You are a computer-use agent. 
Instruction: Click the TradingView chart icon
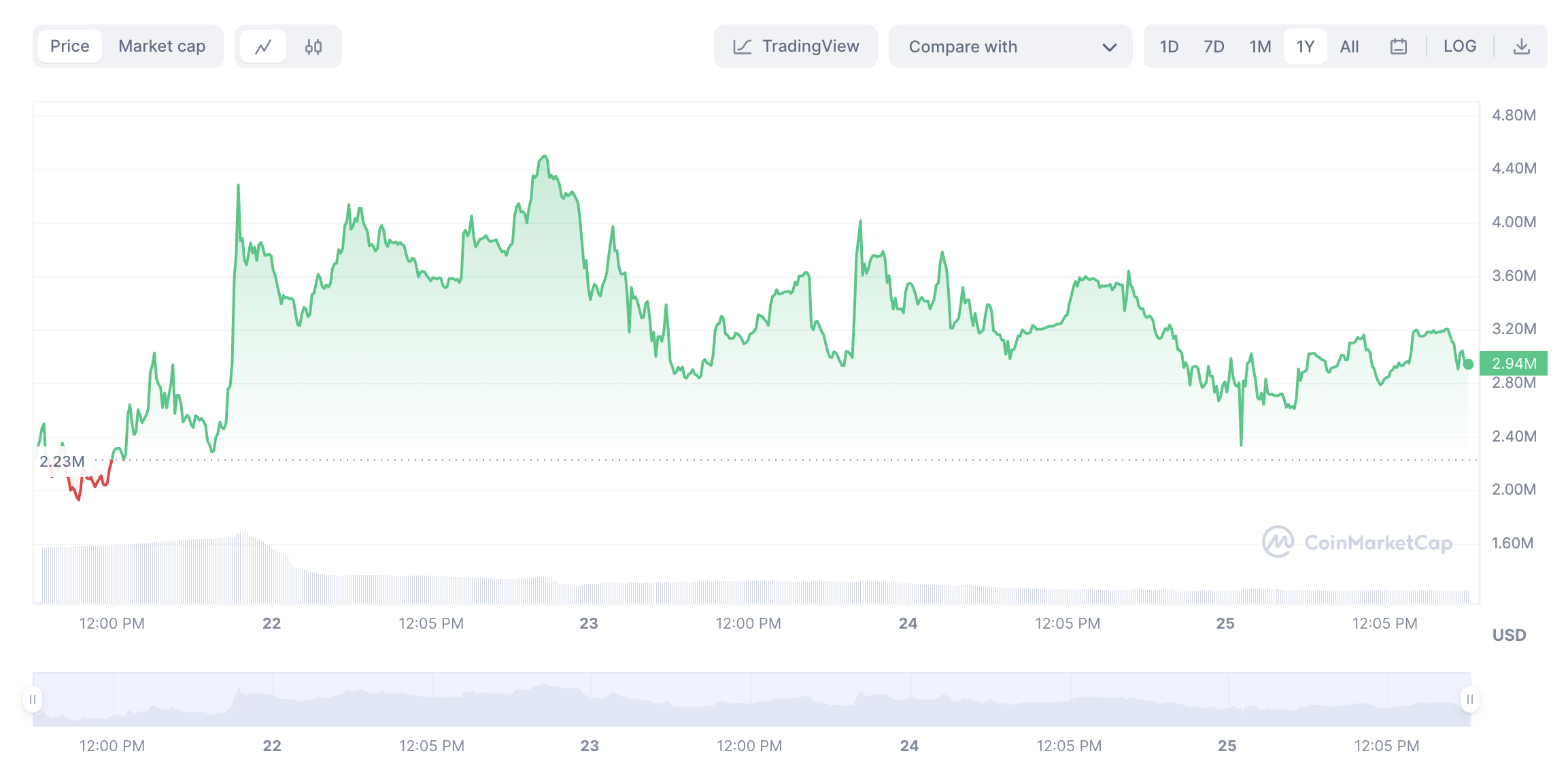pos(742,47)
